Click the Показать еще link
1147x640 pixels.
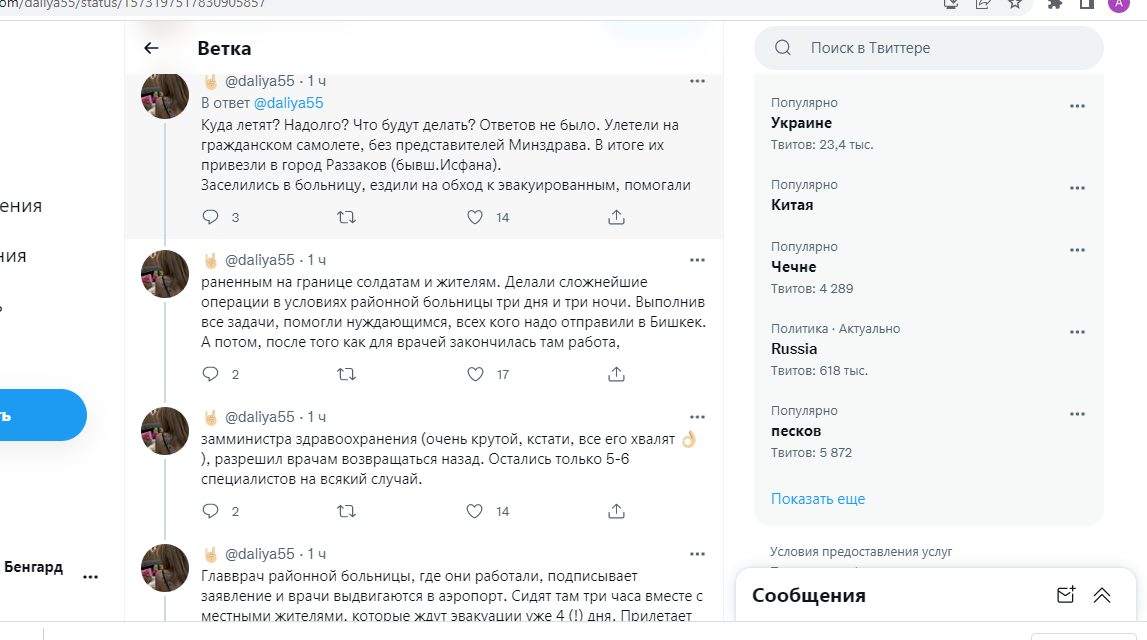click(817, 498)
